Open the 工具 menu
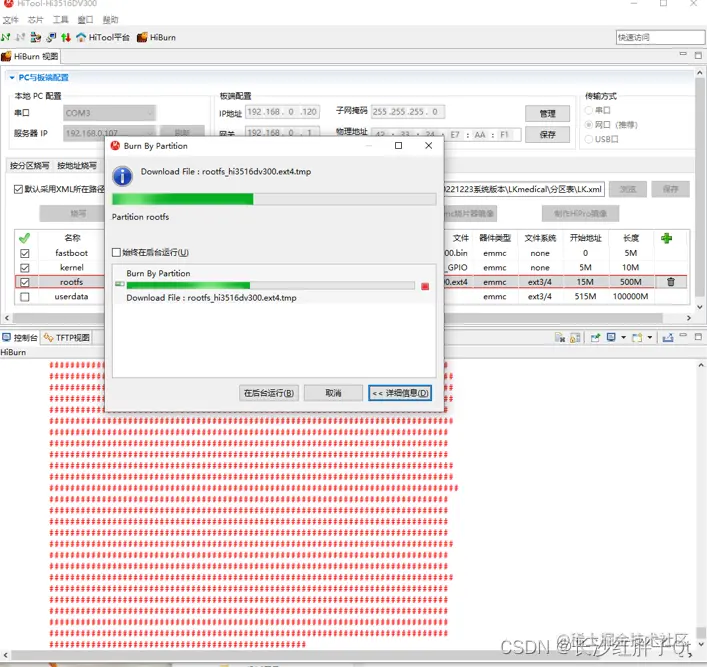The height and width of the screenshot is (667, 707). point(60,19)
